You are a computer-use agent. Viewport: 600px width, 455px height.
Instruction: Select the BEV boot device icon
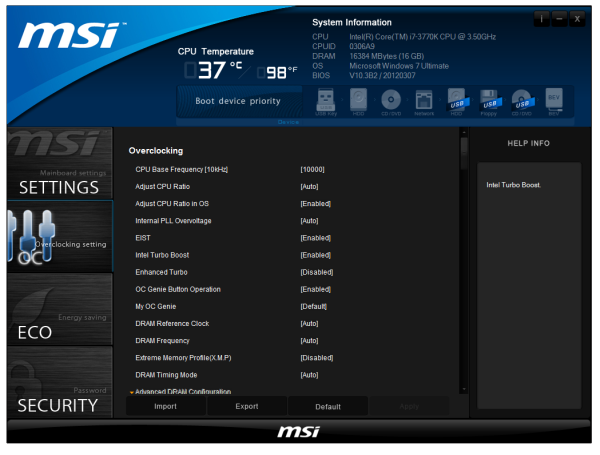[x=554, y=101]
